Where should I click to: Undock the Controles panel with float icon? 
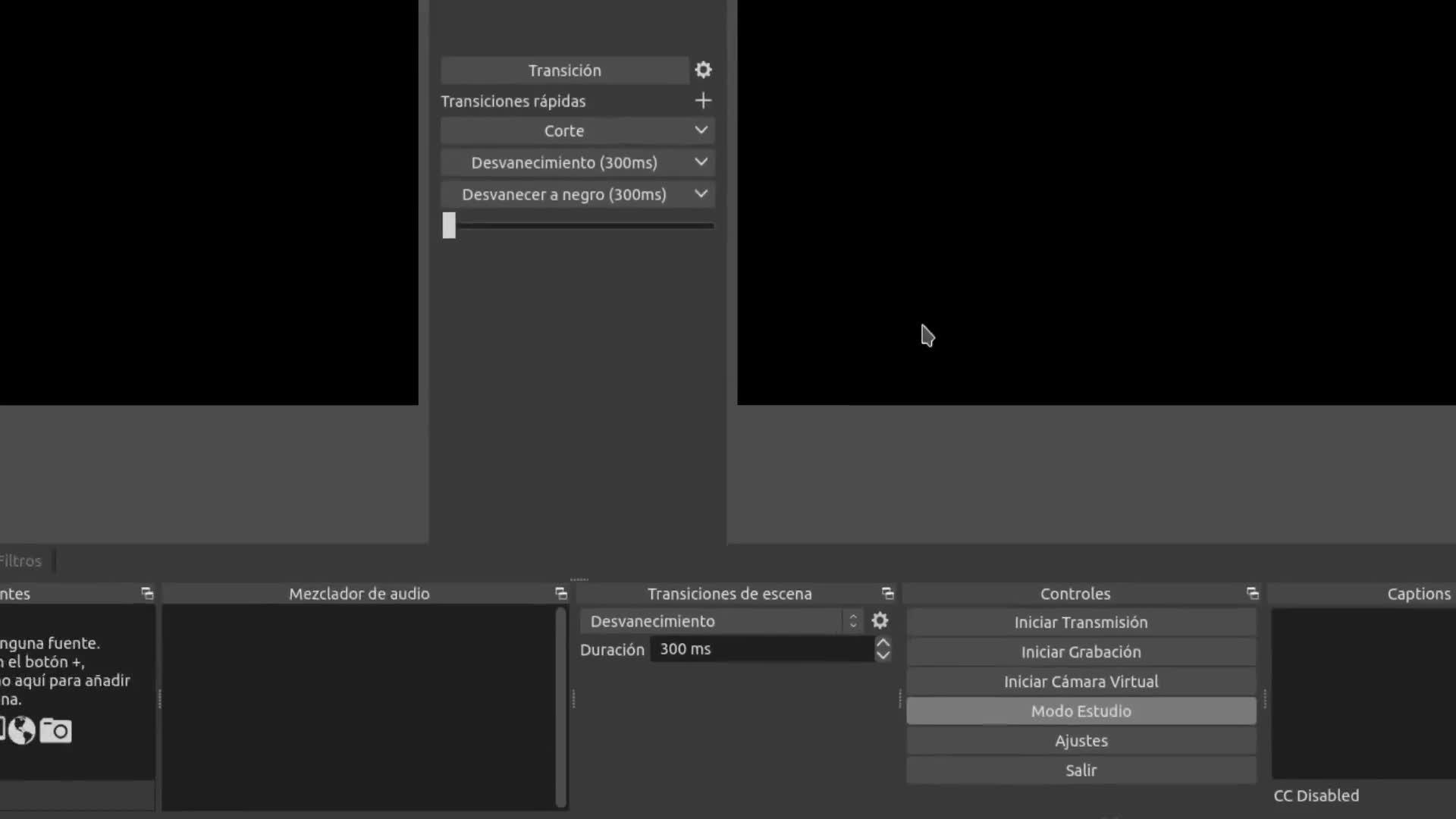coord(1252,594)
